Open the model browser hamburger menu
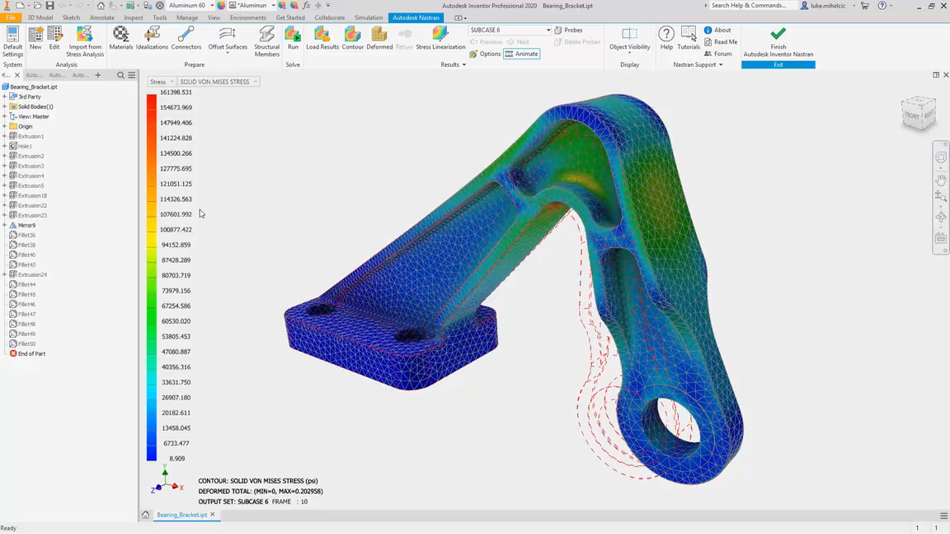This screenshot has height=534, width=950. (x=131, y=75)
